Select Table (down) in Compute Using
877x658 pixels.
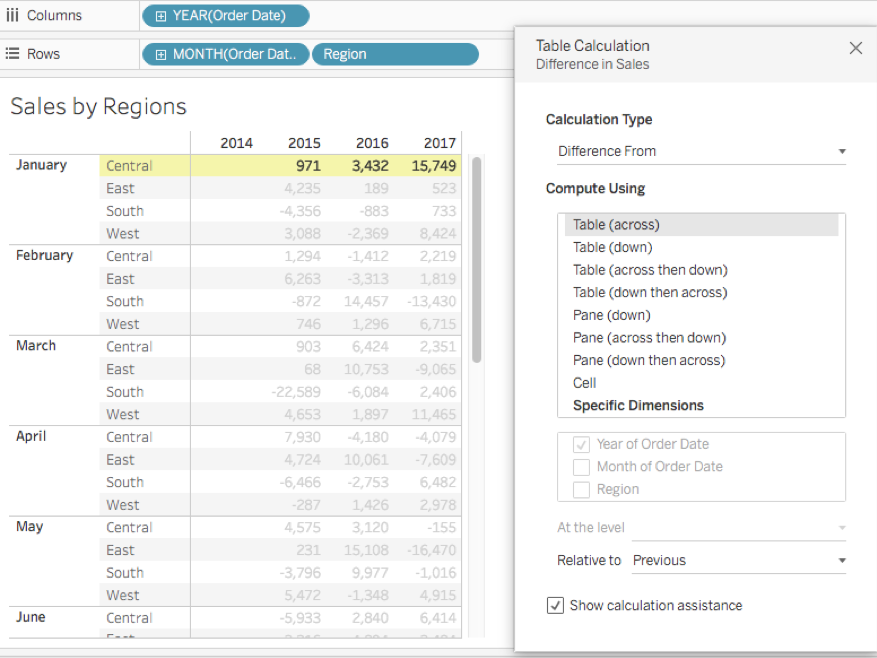(x=612, y=247)
